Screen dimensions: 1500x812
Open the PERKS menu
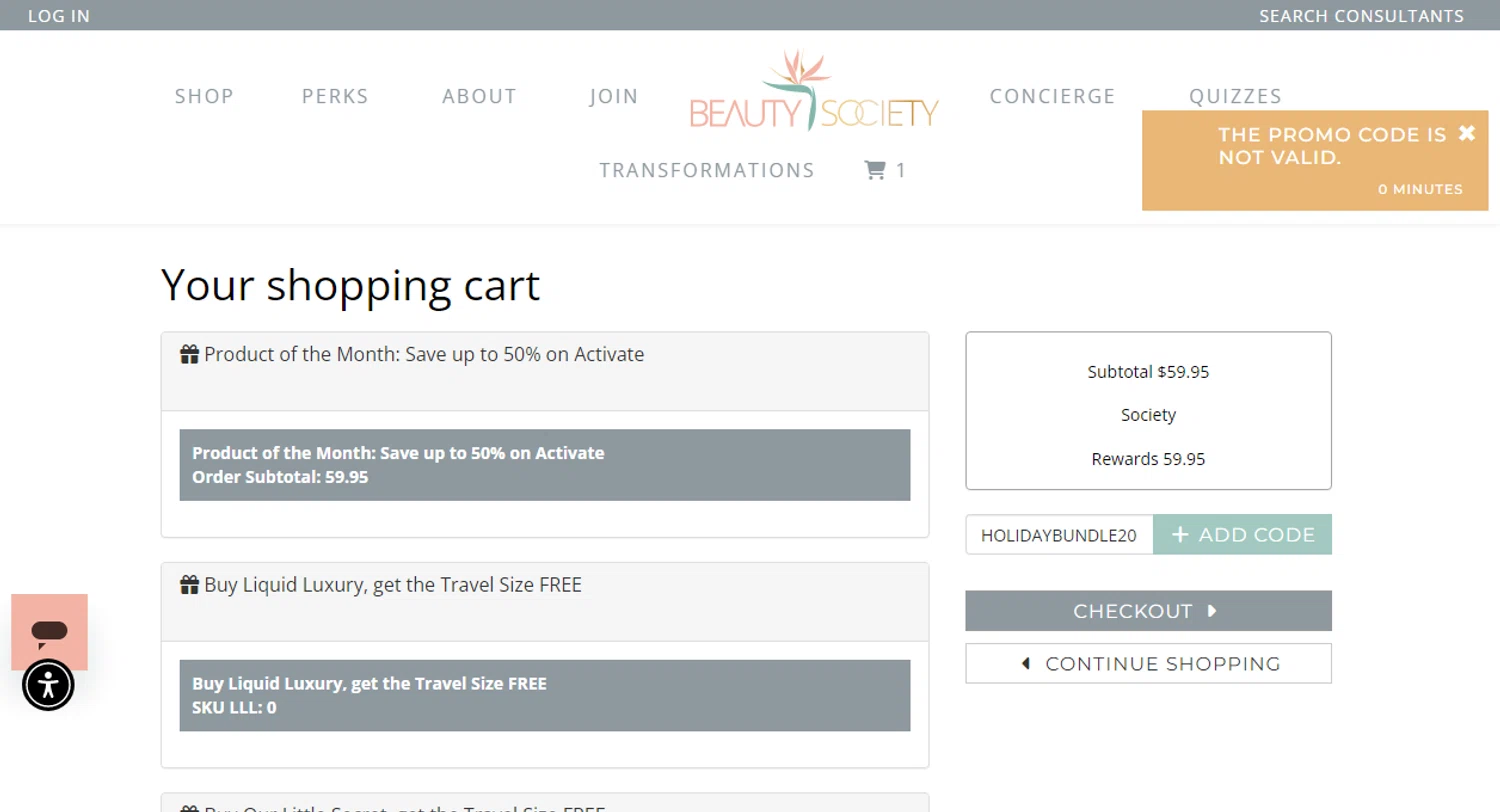pos(335,96)
